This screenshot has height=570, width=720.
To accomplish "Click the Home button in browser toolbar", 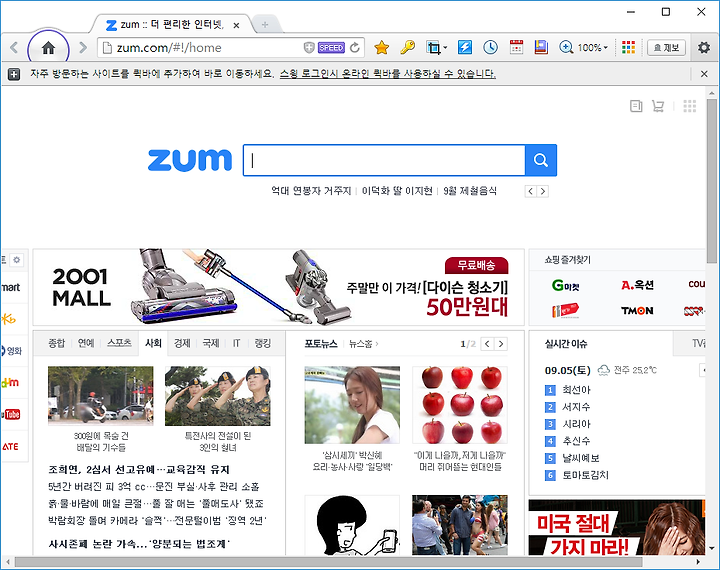I will pos(48,48).
